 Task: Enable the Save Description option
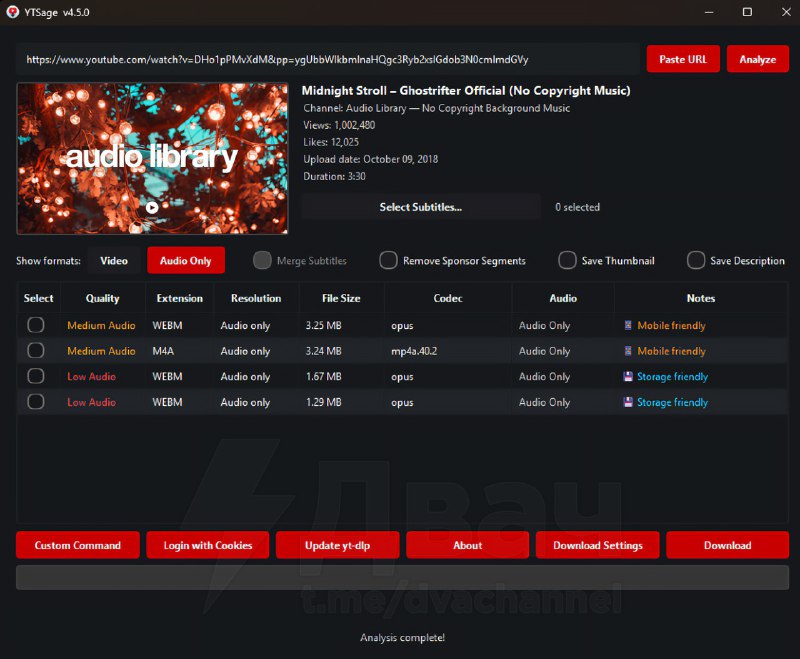[x=695, y=260]
